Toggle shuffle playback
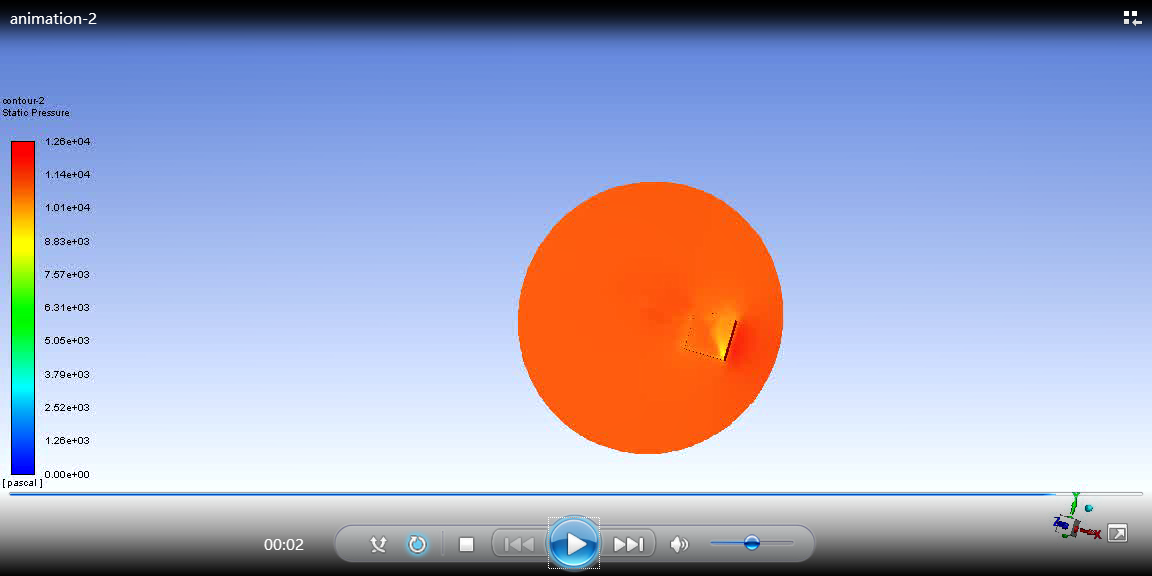The width and height of the screenshot is (1152, 576). [378, 543]
